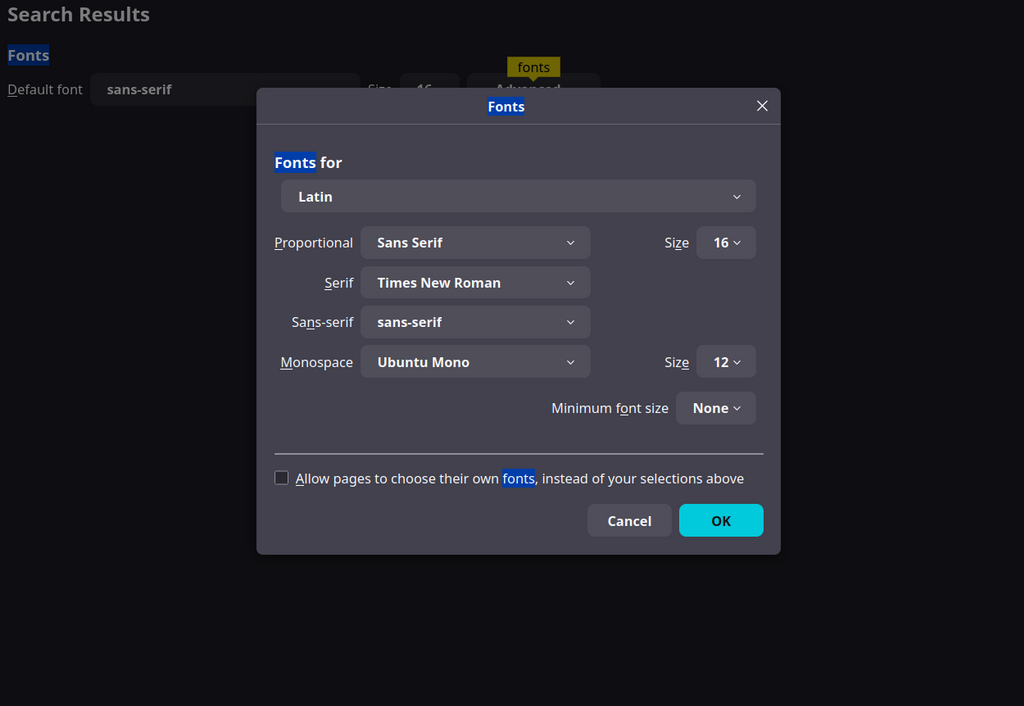Click the Proportional label
The height and width of the screenshot is (706, 1024).
pos(313,243)
